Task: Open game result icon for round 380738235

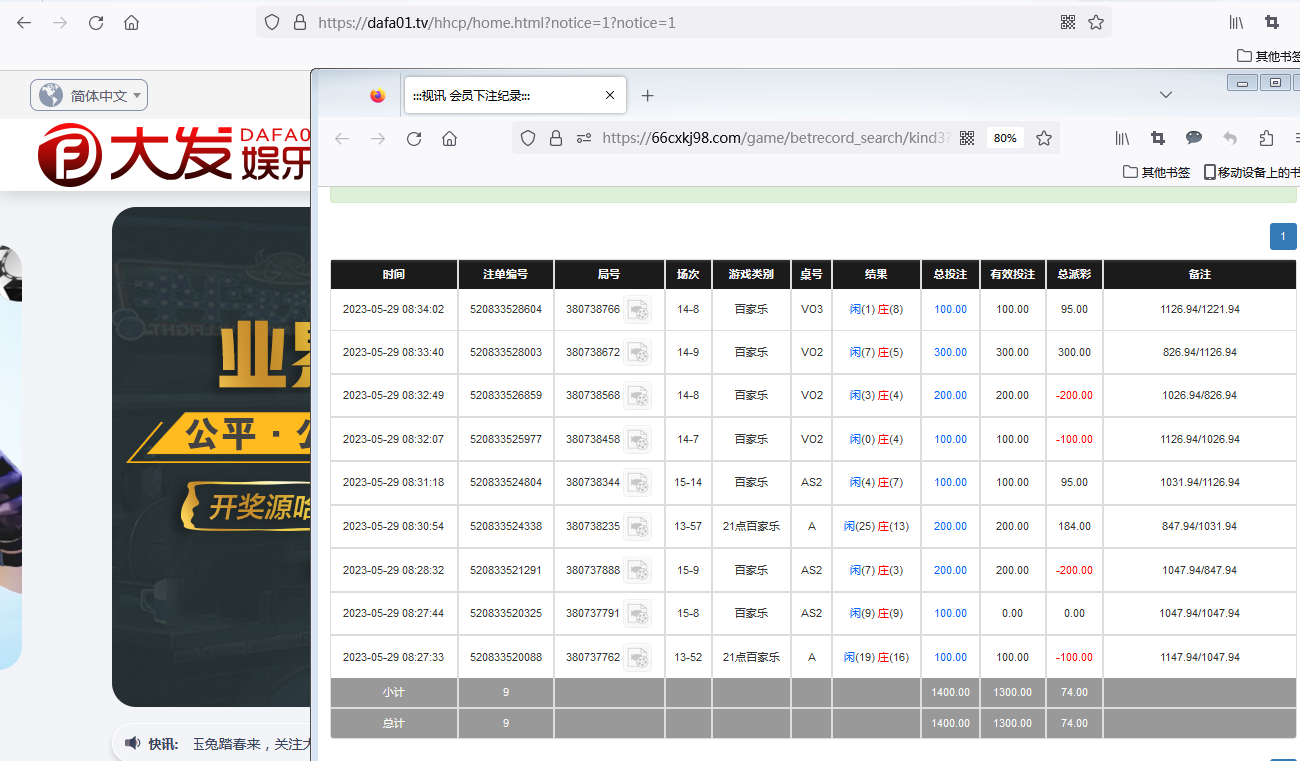Action: (x=638, y=527)
